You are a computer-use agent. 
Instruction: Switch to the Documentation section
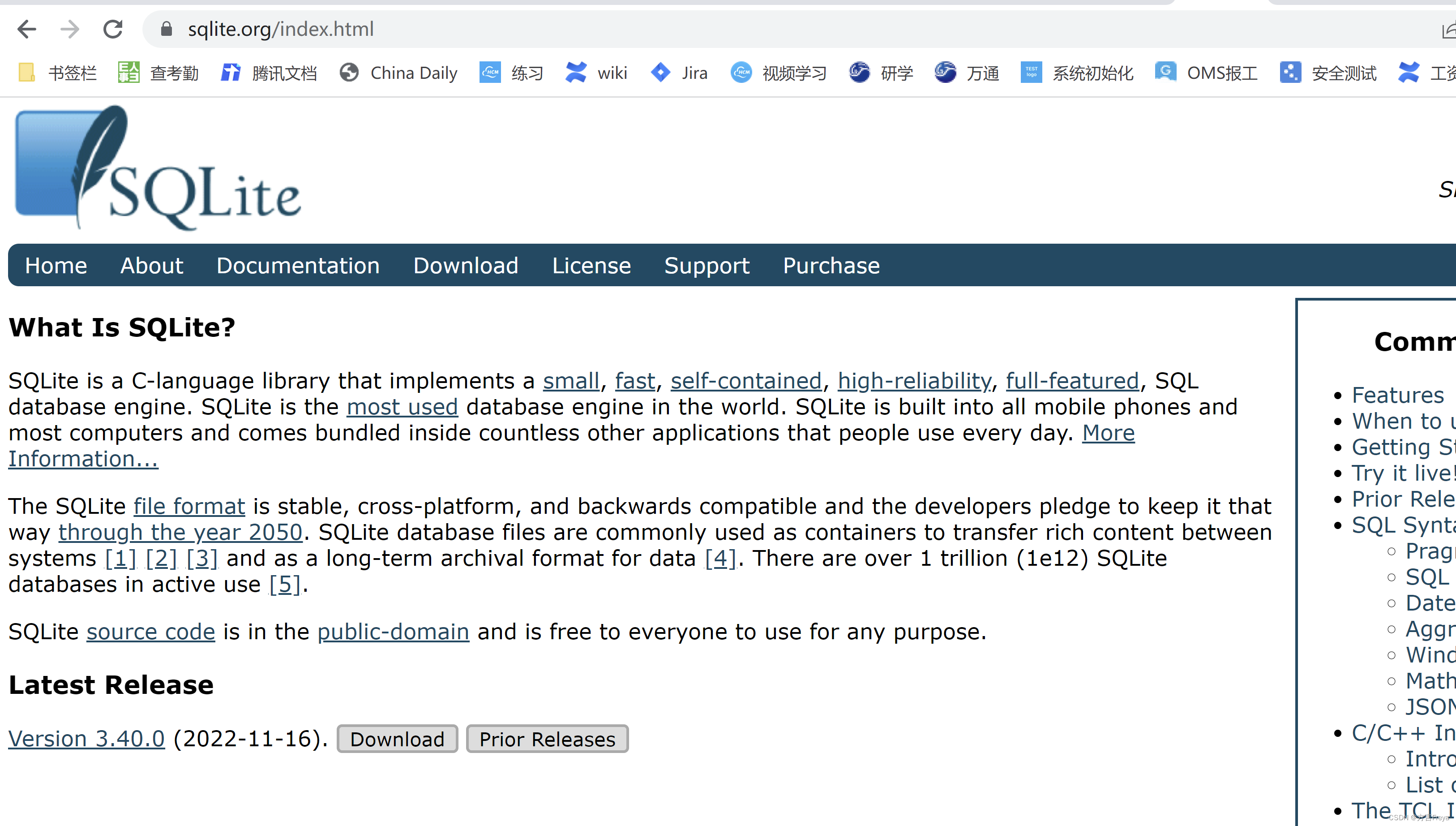(298, 265)
